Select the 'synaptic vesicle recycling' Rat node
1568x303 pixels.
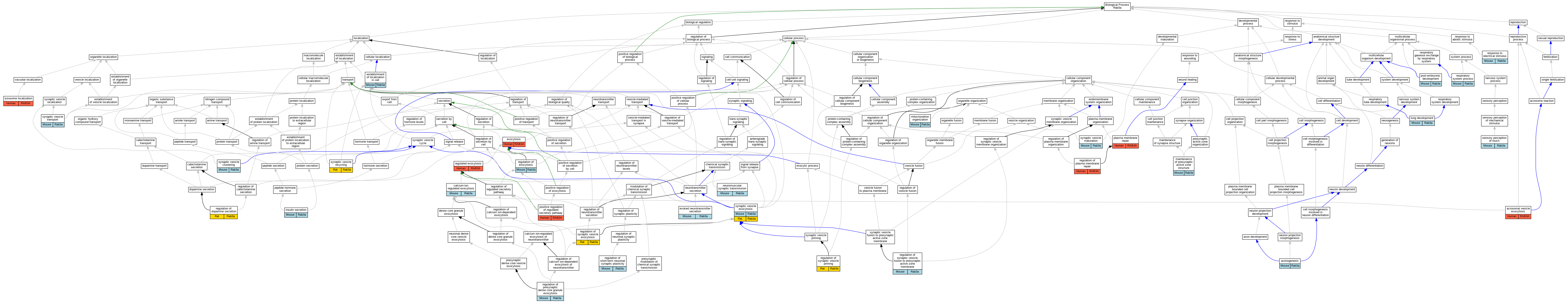[341, 165]
